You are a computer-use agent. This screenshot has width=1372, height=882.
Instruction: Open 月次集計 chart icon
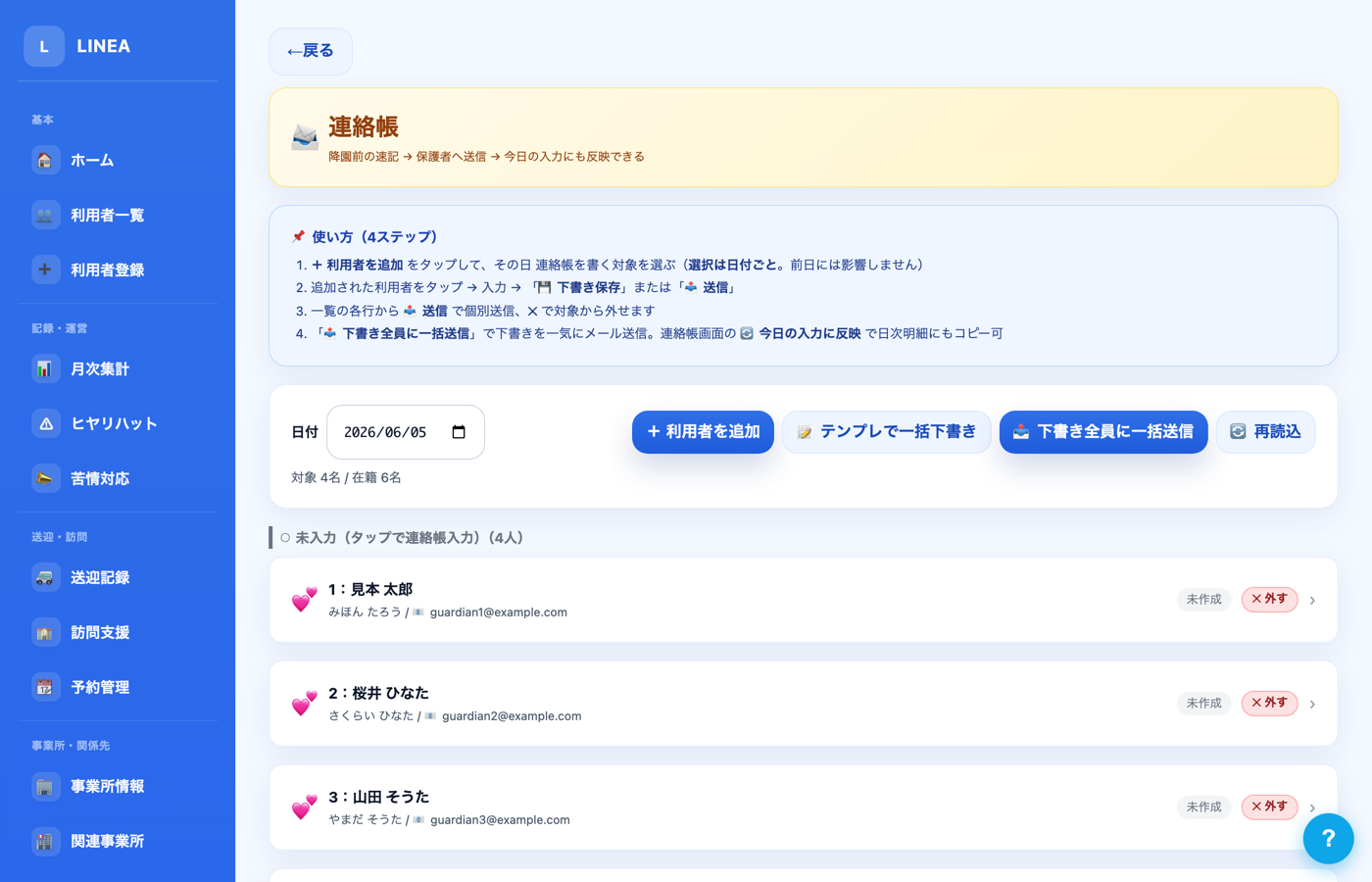coord(45,368)
